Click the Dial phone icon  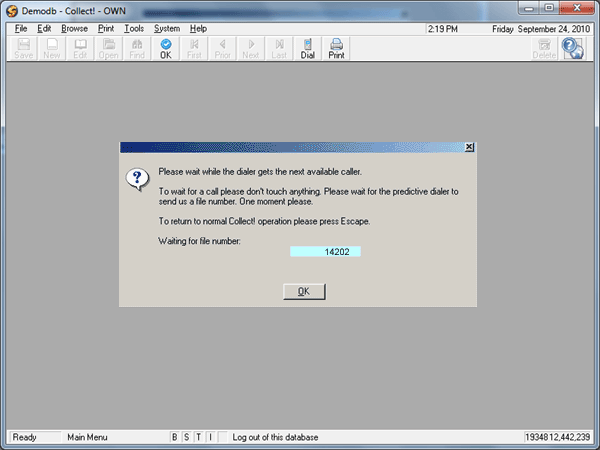[308, 49]
